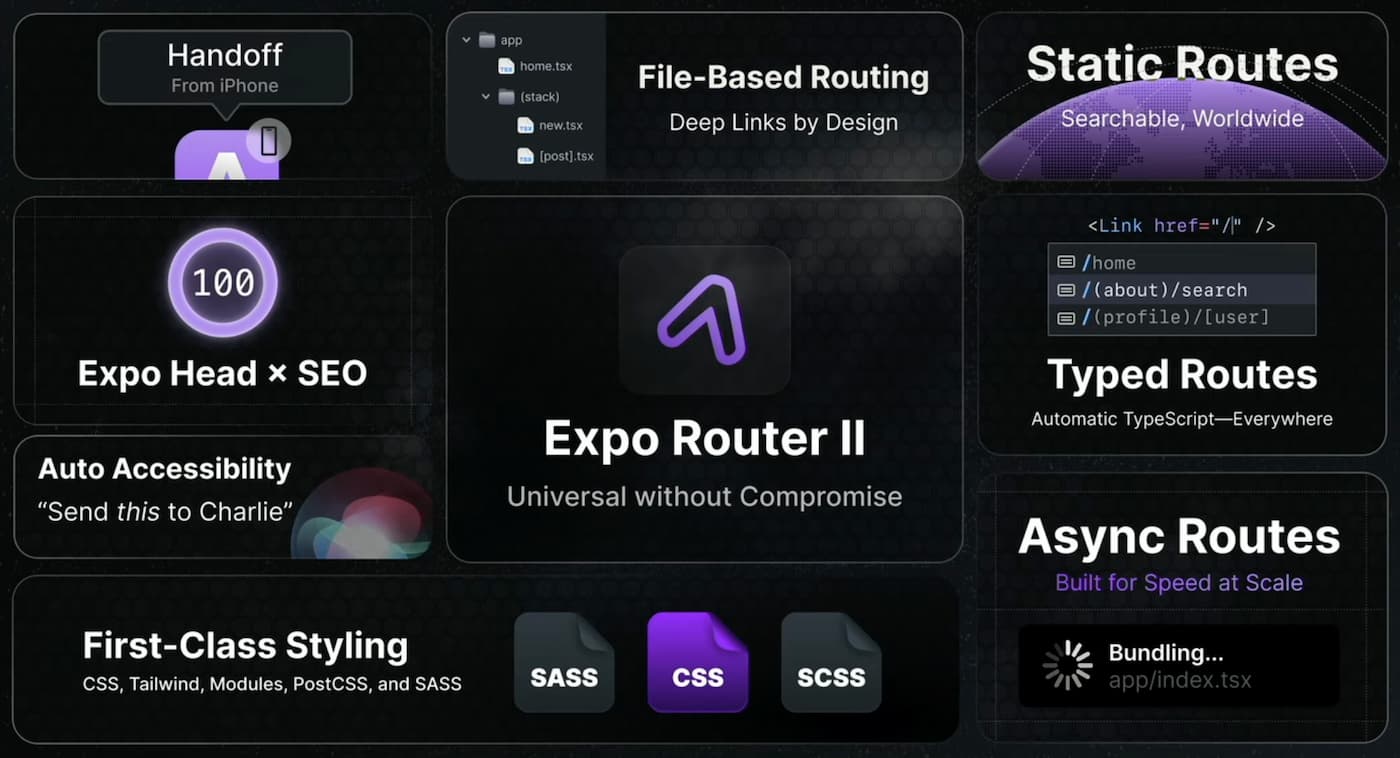Open home.tsx in the file tree
Screen dimensions: 1400x758
click(x=537, y=66)
